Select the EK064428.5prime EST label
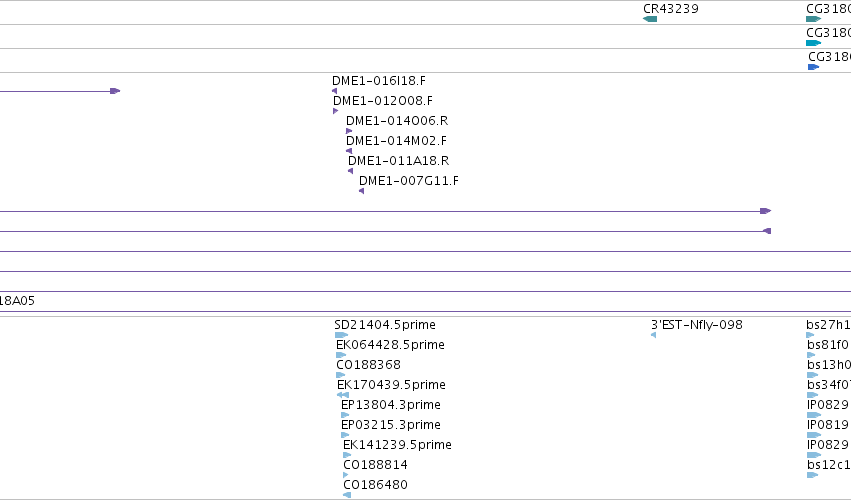This screenshot has height=500, width=851. 390,345
